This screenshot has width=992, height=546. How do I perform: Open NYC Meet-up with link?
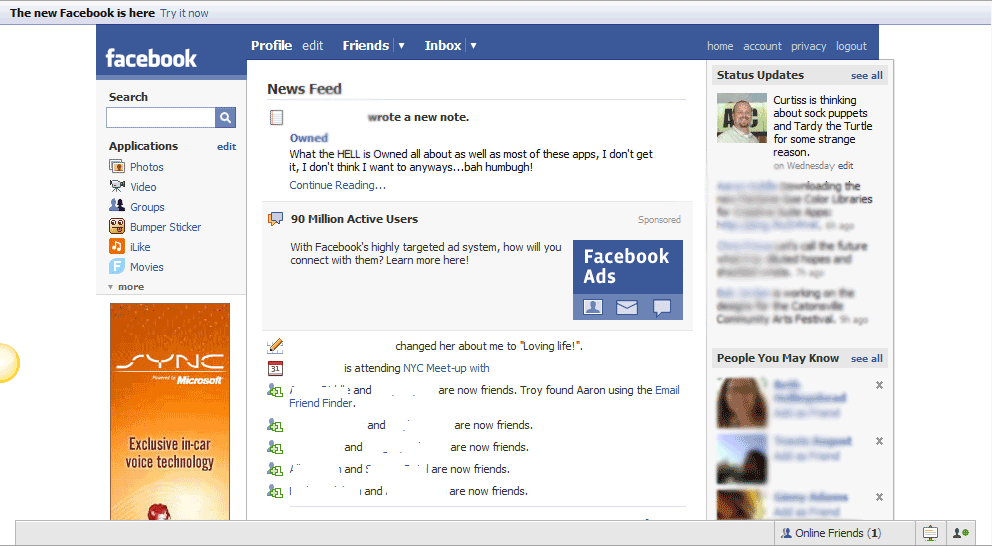(446, 368)
